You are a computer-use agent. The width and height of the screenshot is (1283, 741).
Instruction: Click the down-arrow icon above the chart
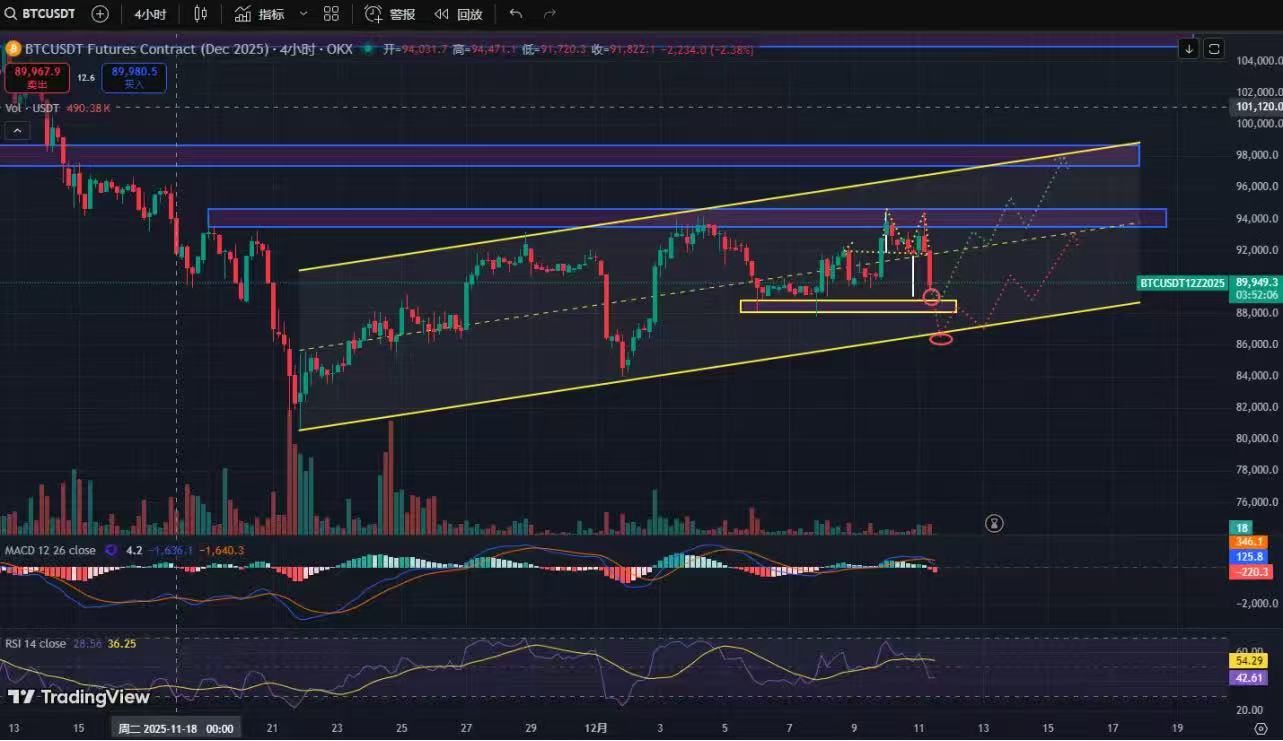[1188, 48]
